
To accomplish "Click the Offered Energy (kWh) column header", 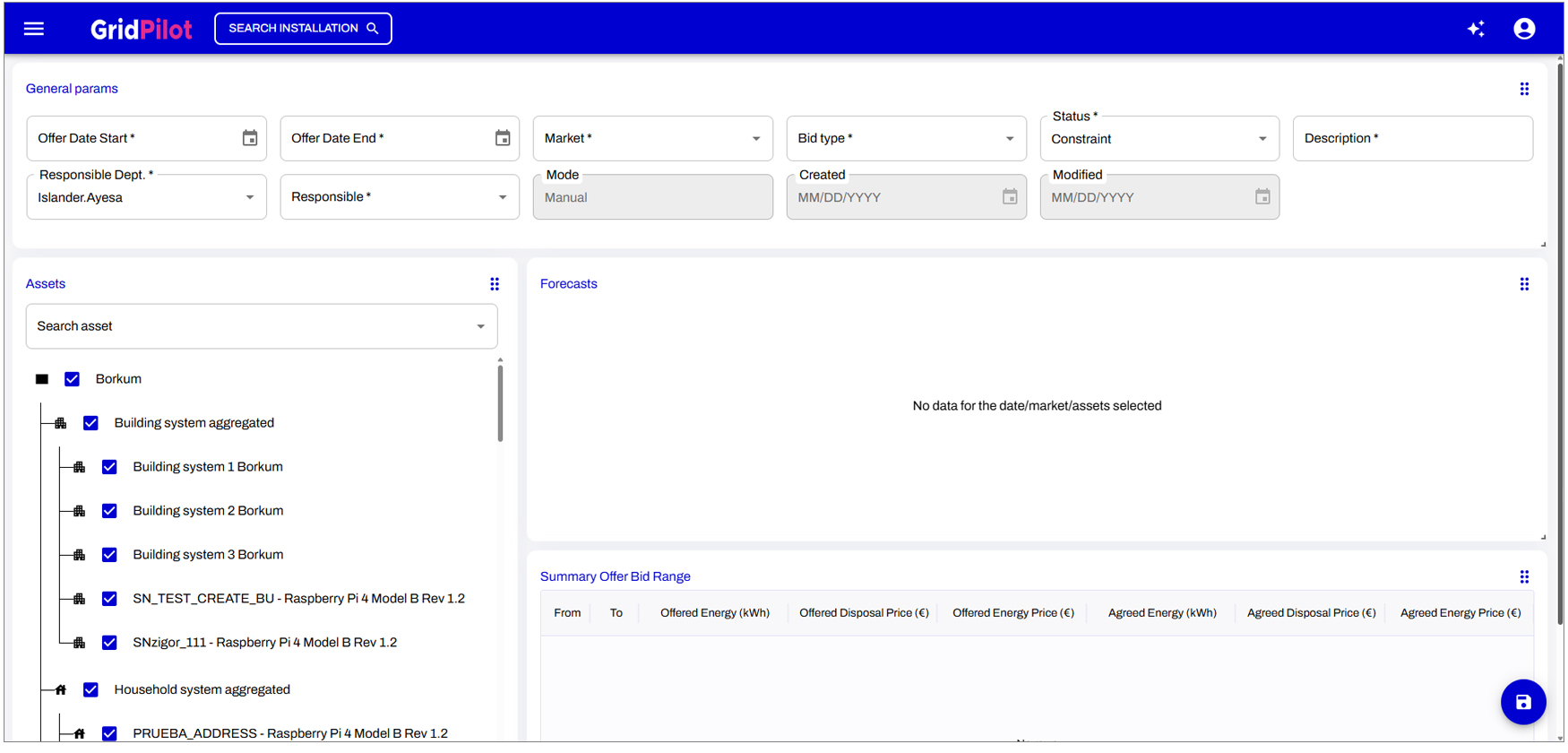I will pos(714,613).
